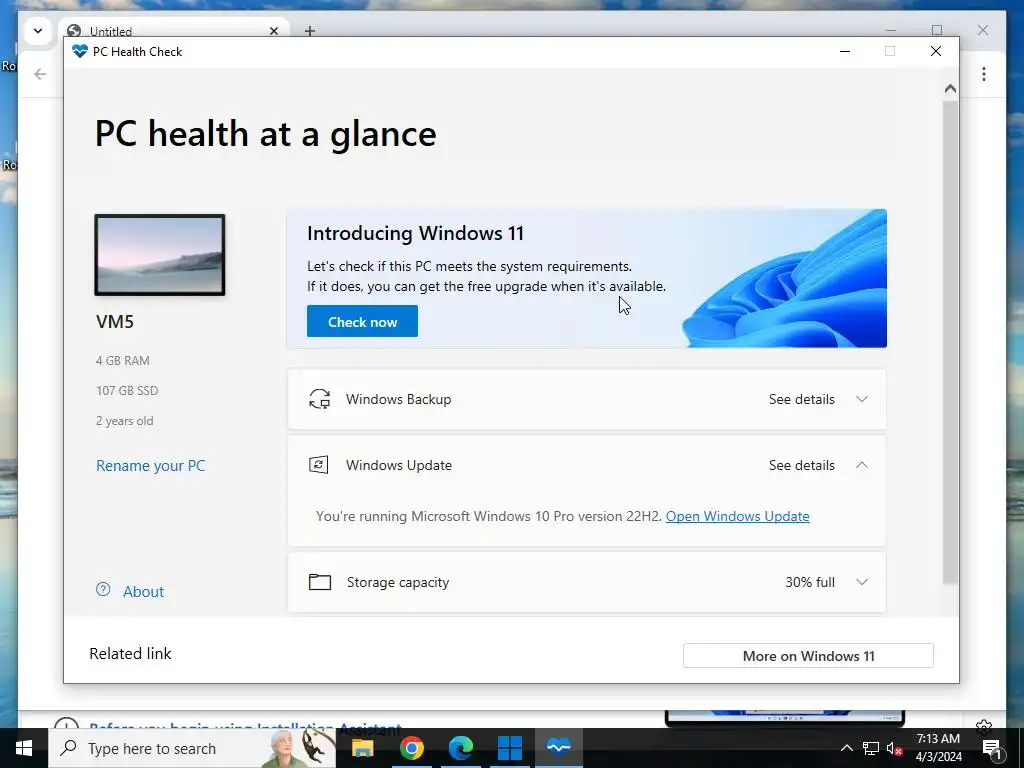Open File Explorer from the taskbar
The image size is (1024, 768).
pyautogui.click(x=362, y=748)
